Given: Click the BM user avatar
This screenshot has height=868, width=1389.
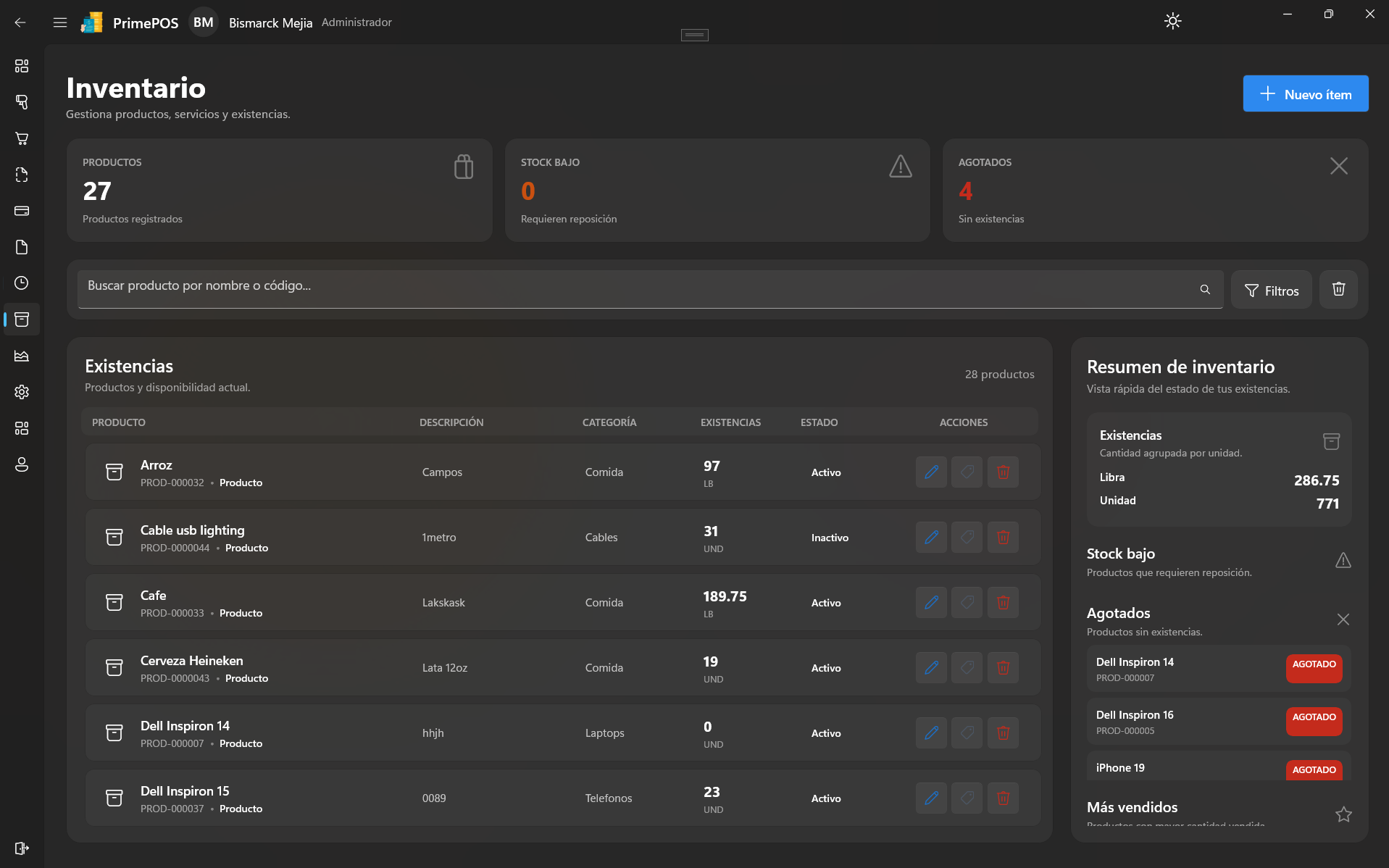Looking at the screenshot, I should [x=204, y=22].
